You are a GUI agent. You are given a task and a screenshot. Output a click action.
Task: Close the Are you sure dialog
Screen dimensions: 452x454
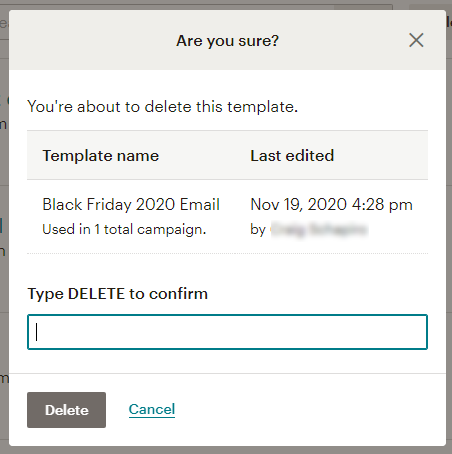click(x=416, y=40)
